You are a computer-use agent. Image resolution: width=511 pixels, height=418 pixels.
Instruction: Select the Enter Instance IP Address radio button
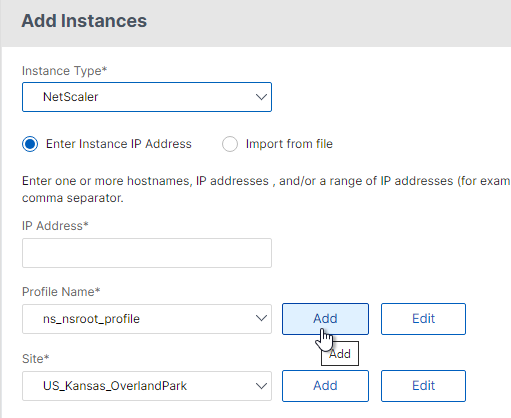[30, 144]
